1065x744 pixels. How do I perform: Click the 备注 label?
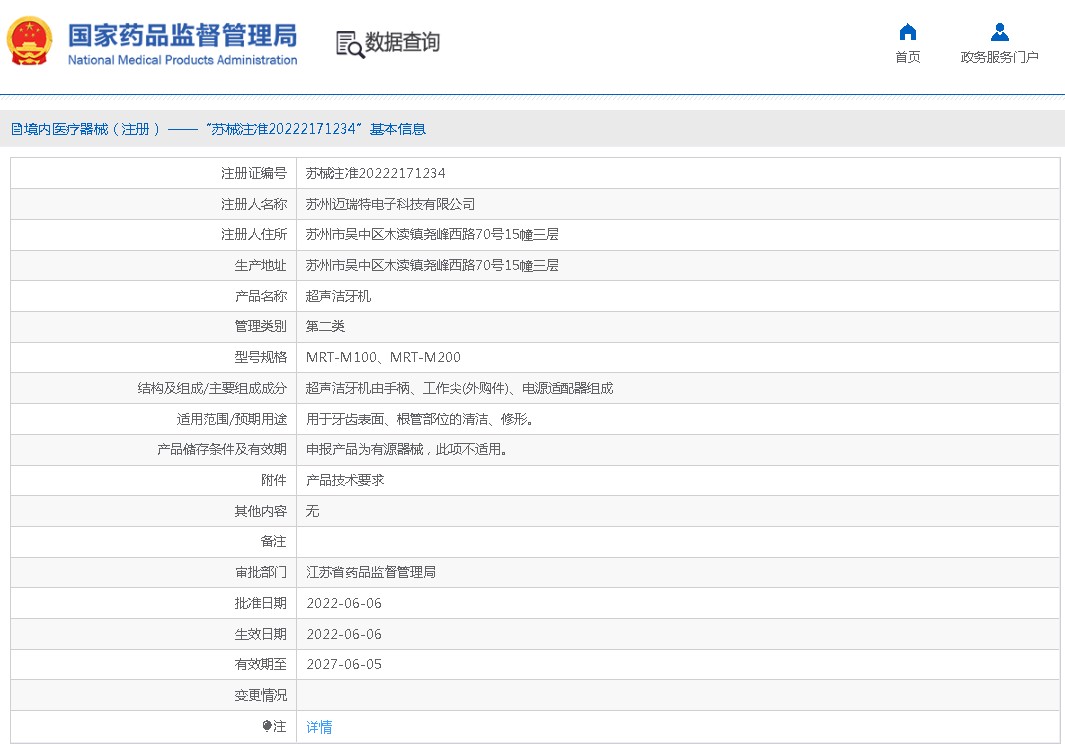pyautogui.click(x=274, y=542)
